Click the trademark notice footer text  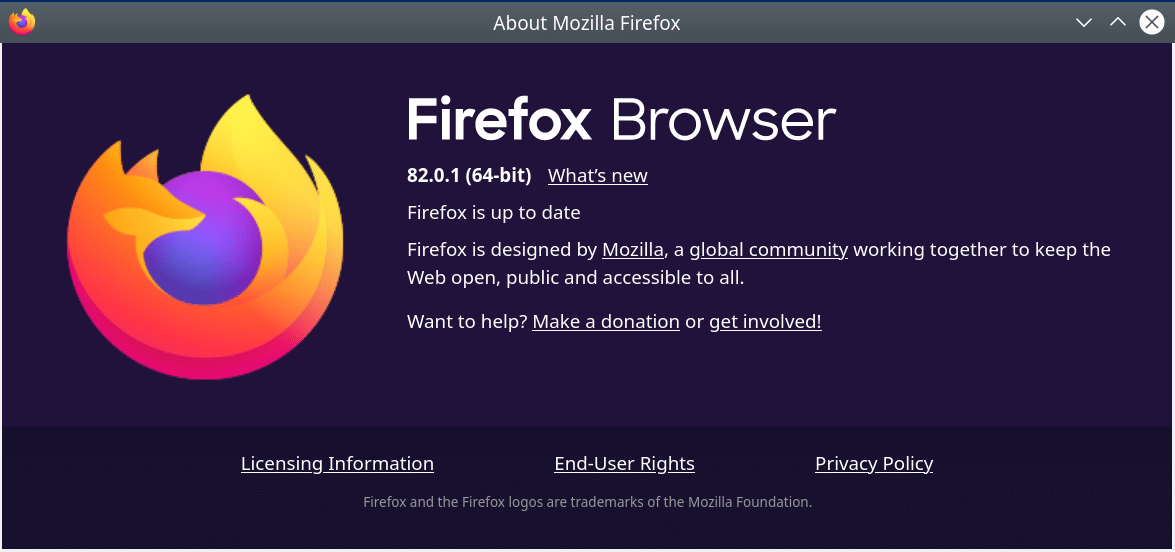click(x=588, y=502)
